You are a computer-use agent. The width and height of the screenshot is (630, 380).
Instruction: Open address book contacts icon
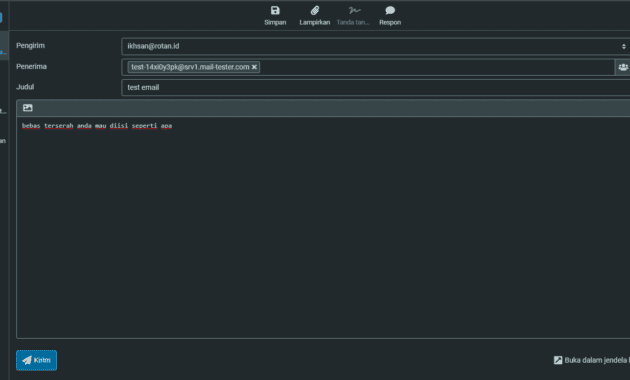click(x=623, y=67)
